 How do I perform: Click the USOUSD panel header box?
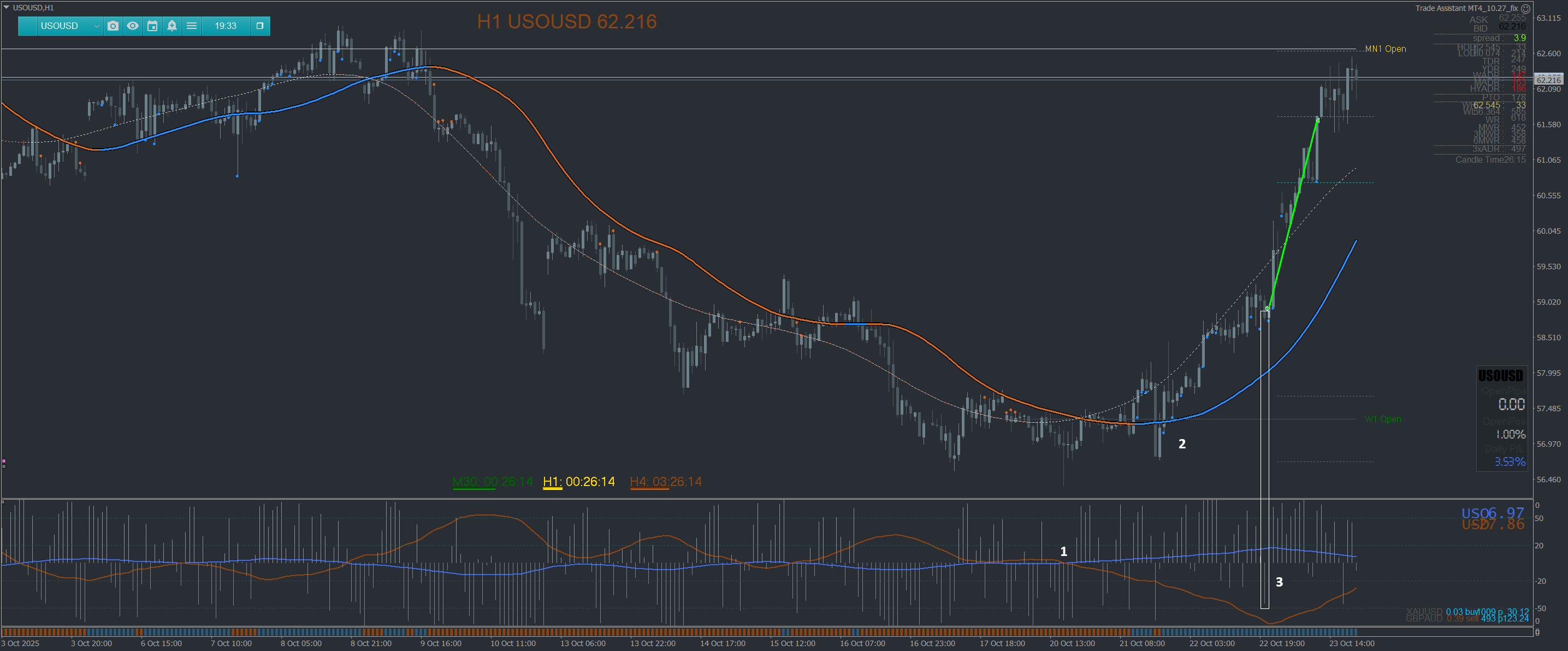point(1500,375)
